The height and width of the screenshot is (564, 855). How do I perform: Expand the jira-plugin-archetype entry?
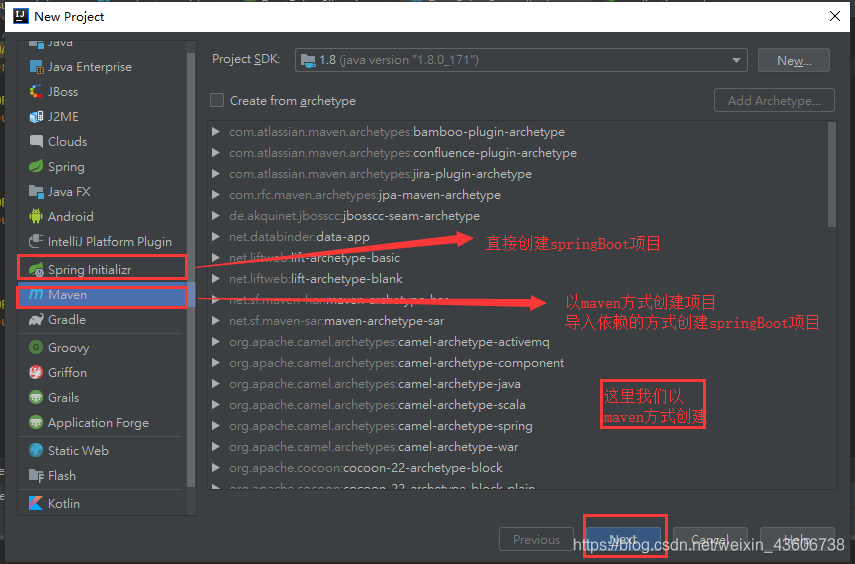coord(216,174)
